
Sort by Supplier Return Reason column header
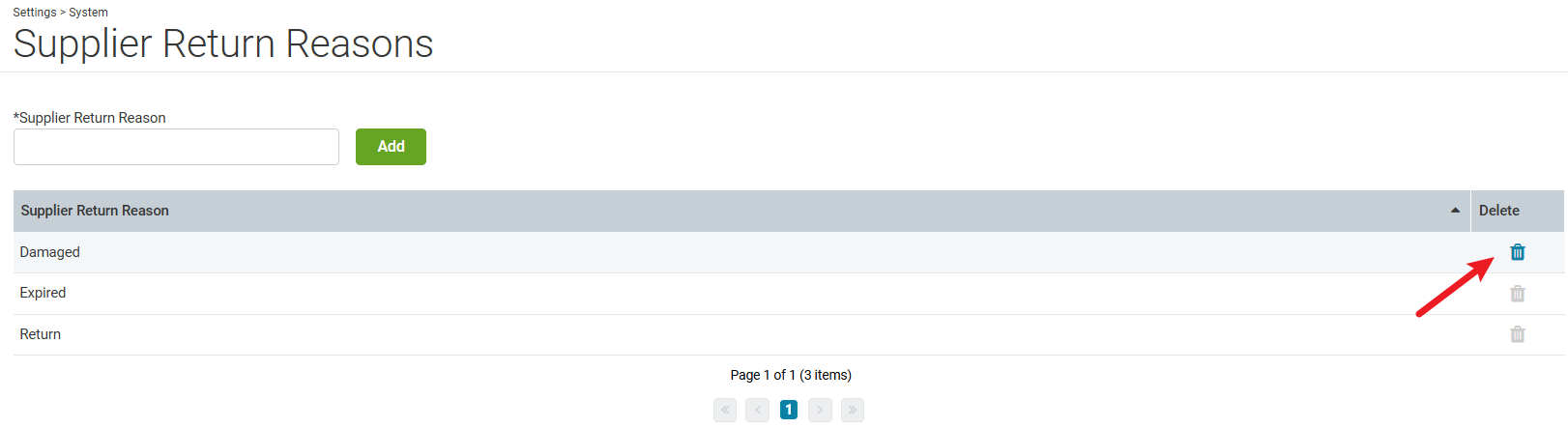pos(95,211)
